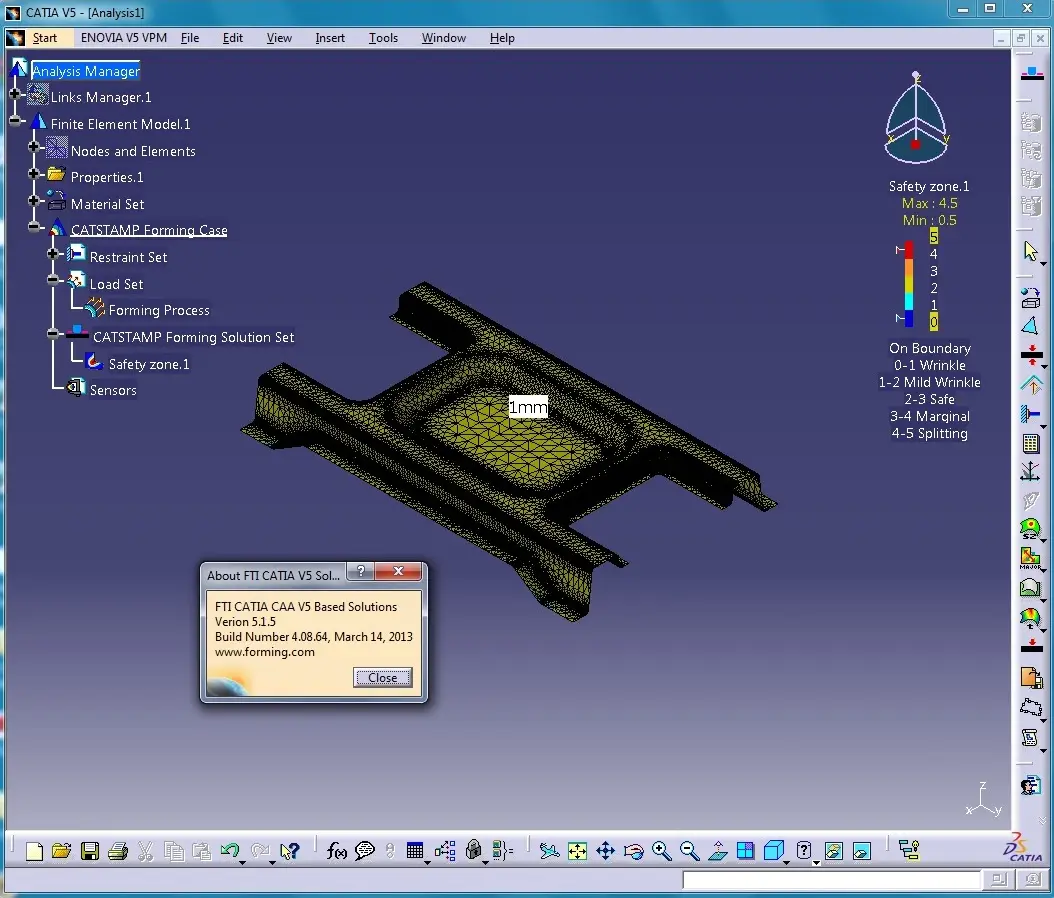Screen dimensions: 1054x898
Task: Zoom in with the magnifier plus
Action: coord(661,851)
